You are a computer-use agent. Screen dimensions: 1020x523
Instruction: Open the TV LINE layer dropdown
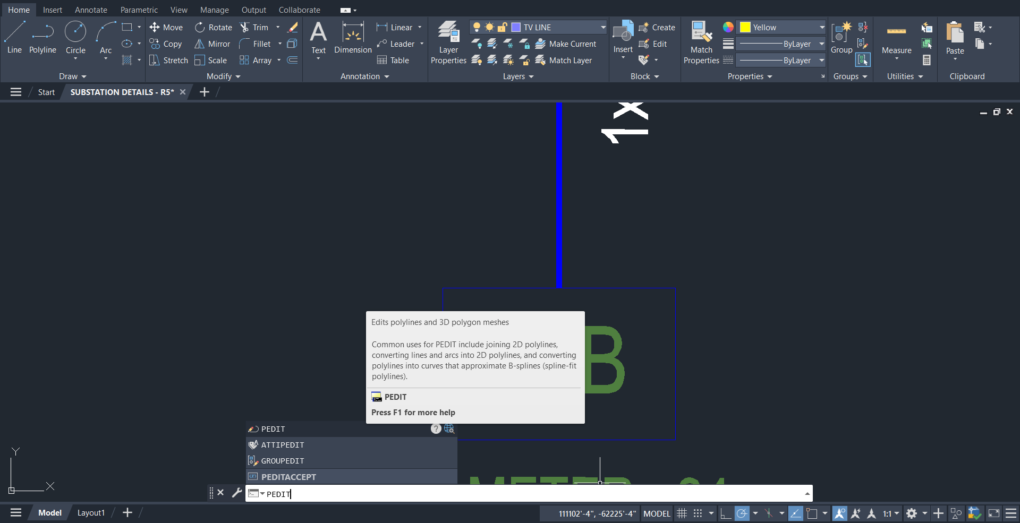[x=603, y=27]
